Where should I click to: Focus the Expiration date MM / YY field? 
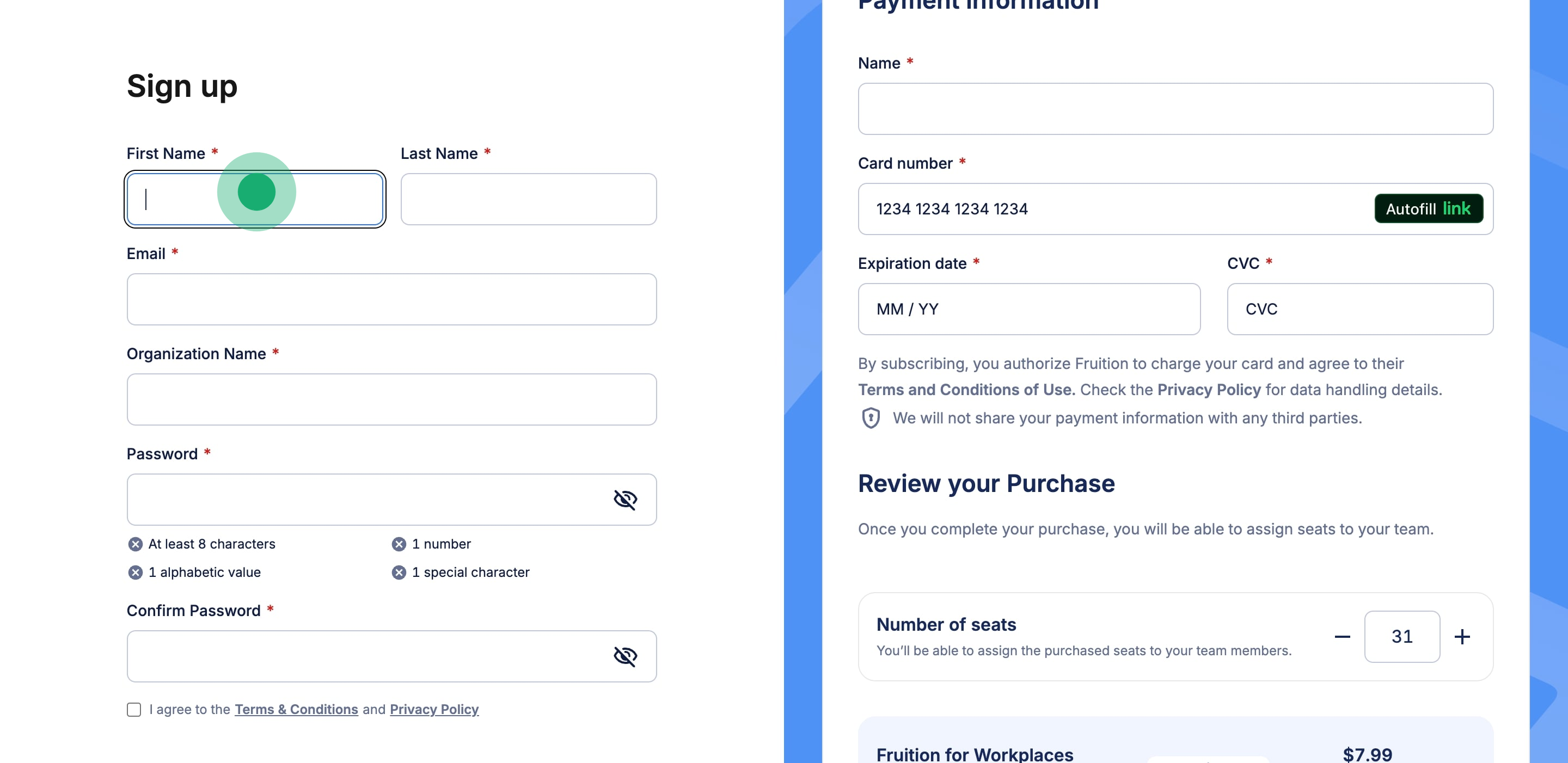pyautogui.click(x=1028, y=309)
